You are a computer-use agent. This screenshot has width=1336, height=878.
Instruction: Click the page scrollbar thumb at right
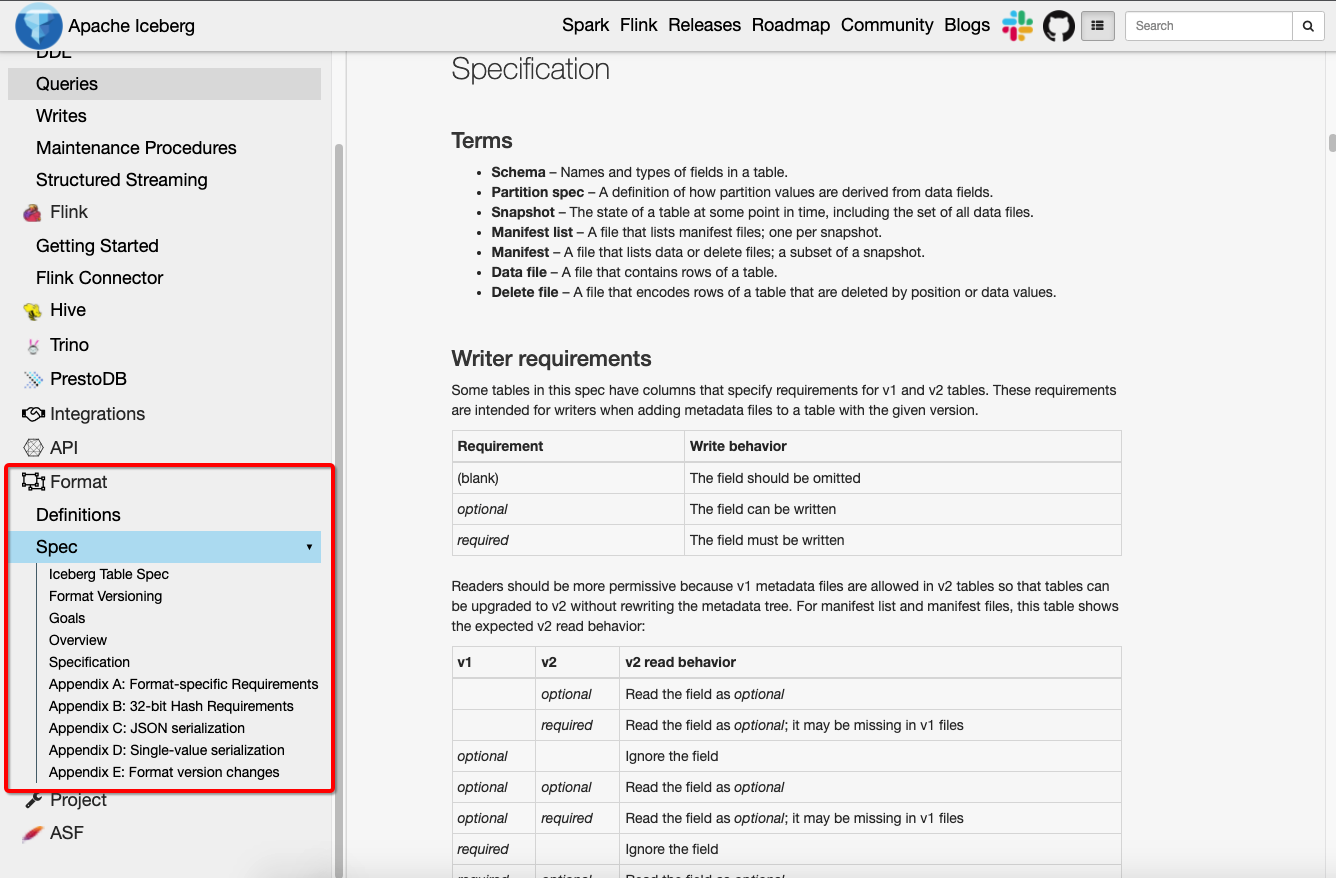(1331, 143)
